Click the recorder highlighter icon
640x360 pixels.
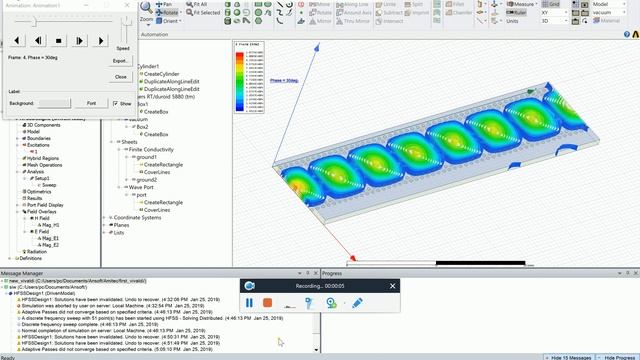point(309,303)
